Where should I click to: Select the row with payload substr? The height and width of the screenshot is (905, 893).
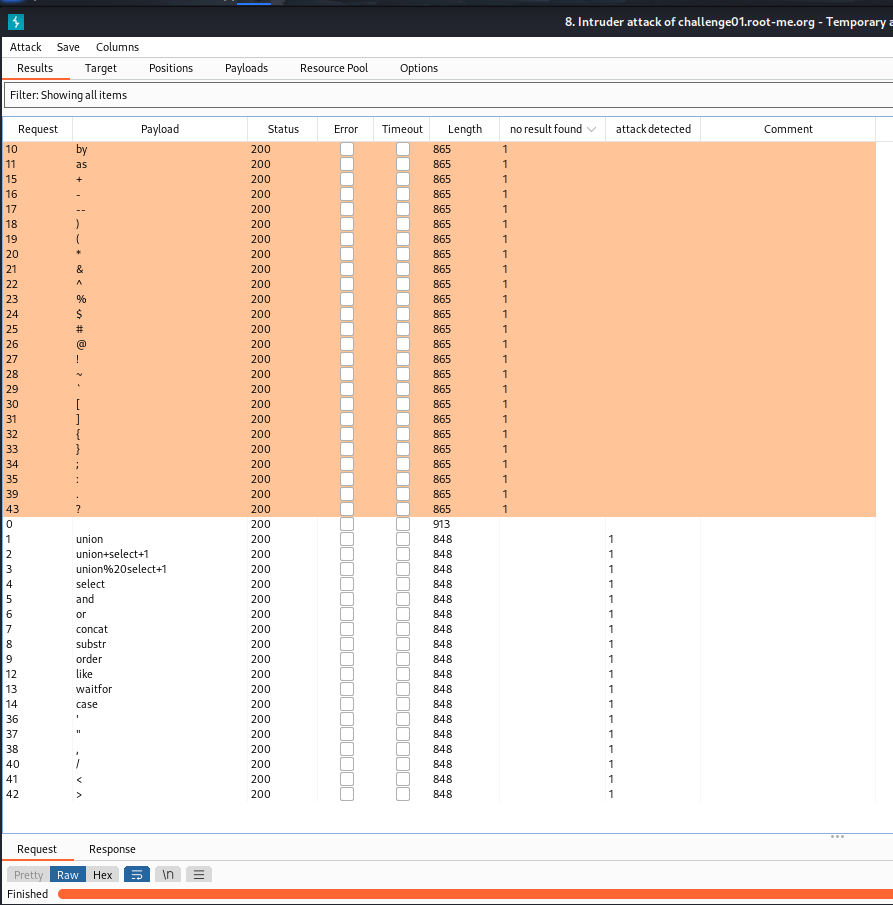439,644
